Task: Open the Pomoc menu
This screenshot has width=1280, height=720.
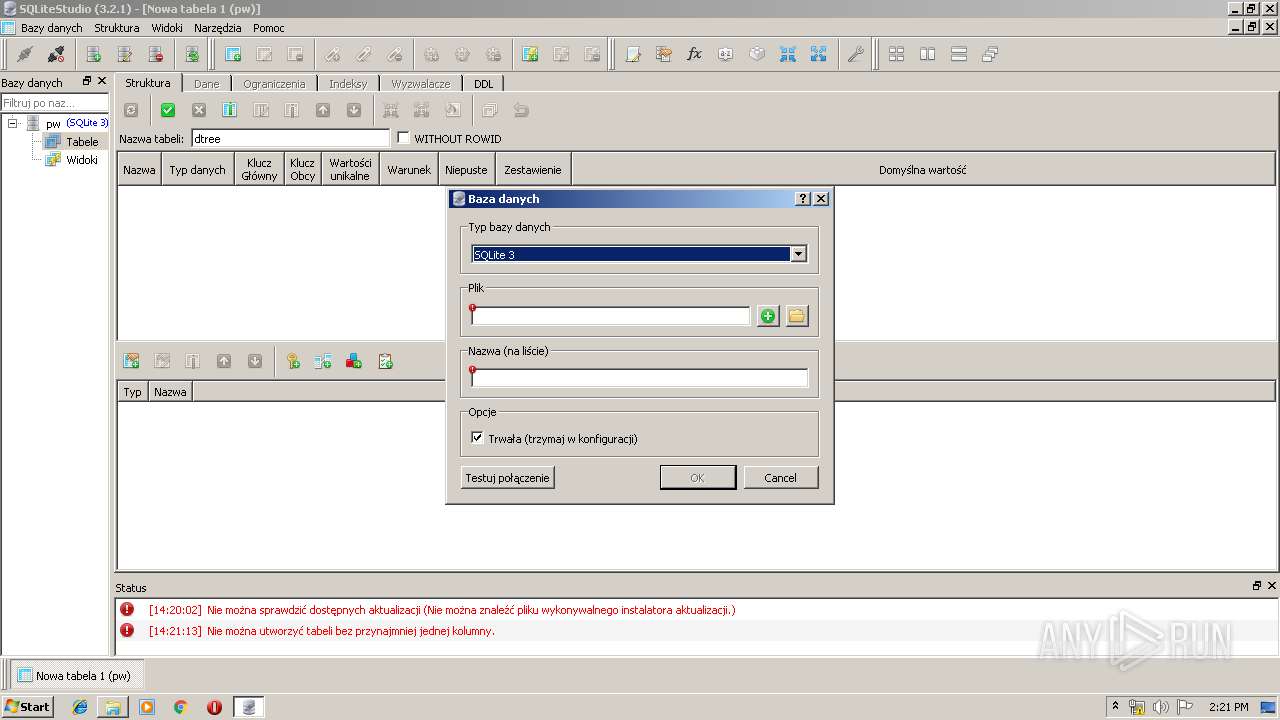Action: point(269,28)
